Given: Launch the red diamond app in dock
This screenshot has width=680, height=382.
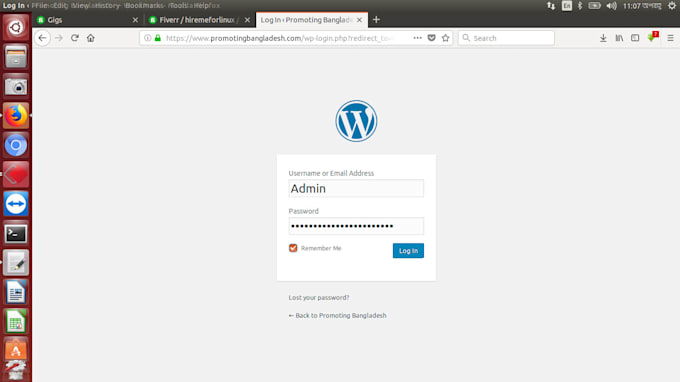Looking at the screenshot, I should tap(16, 175).
